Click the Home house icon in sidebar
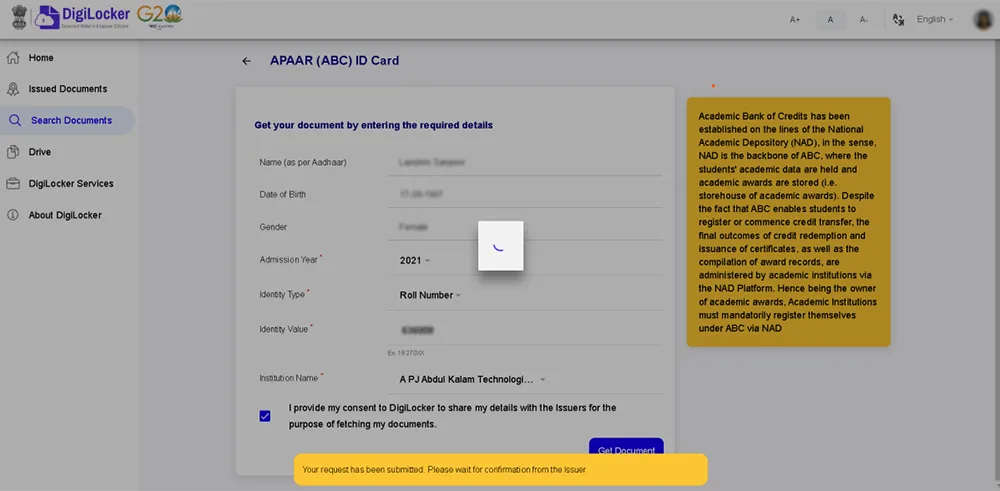Viewport: 1000px width, 491px height. 12,58
